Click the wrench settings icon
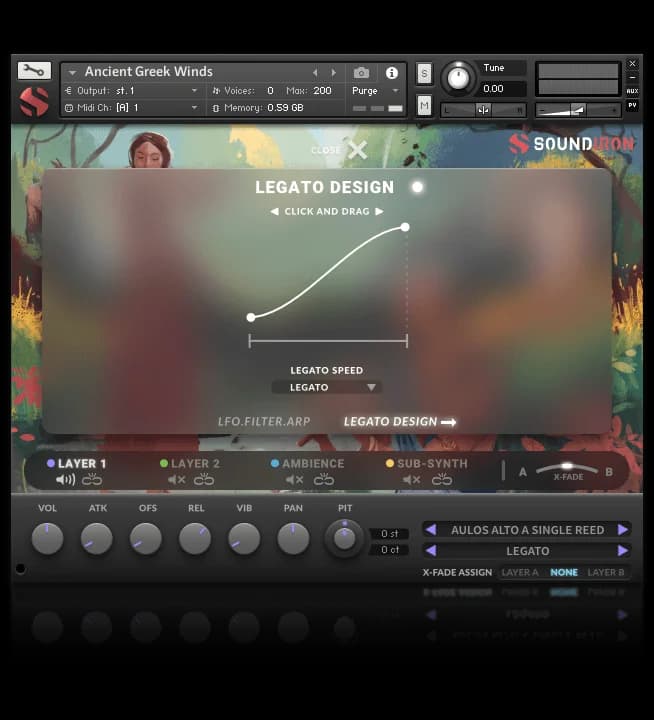Screen dimensions: 654x720 click(33, 70)
